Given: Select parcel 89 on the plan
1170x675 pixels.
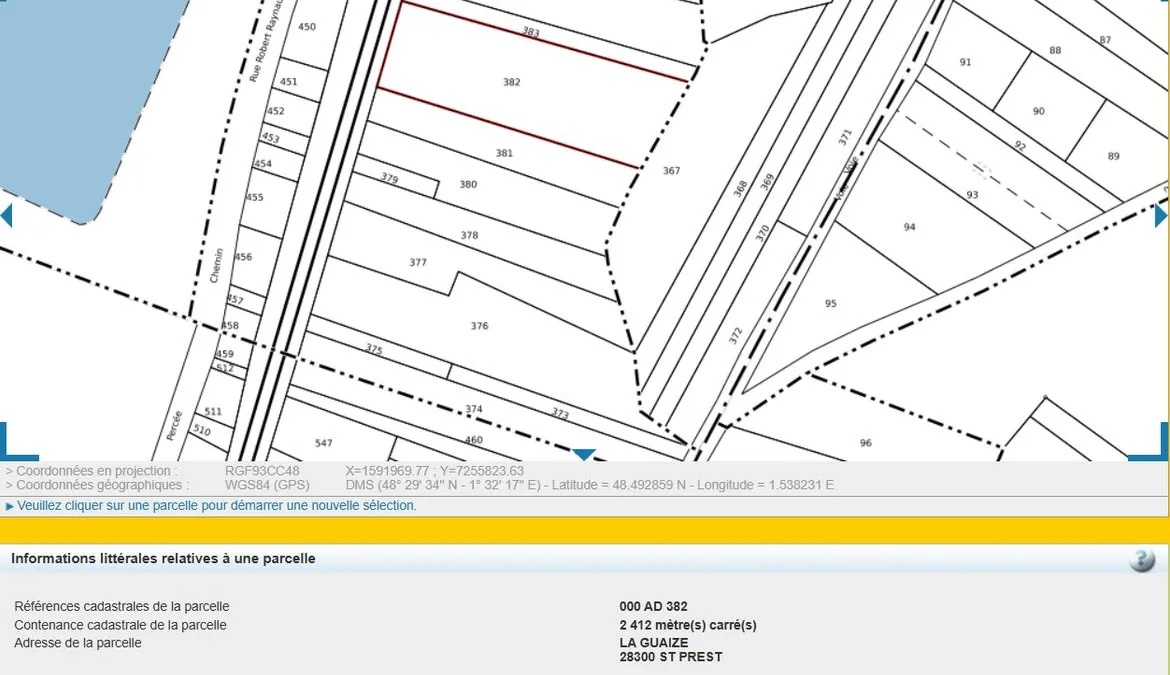Looking at the screenshot, I should coord(1113,156).
